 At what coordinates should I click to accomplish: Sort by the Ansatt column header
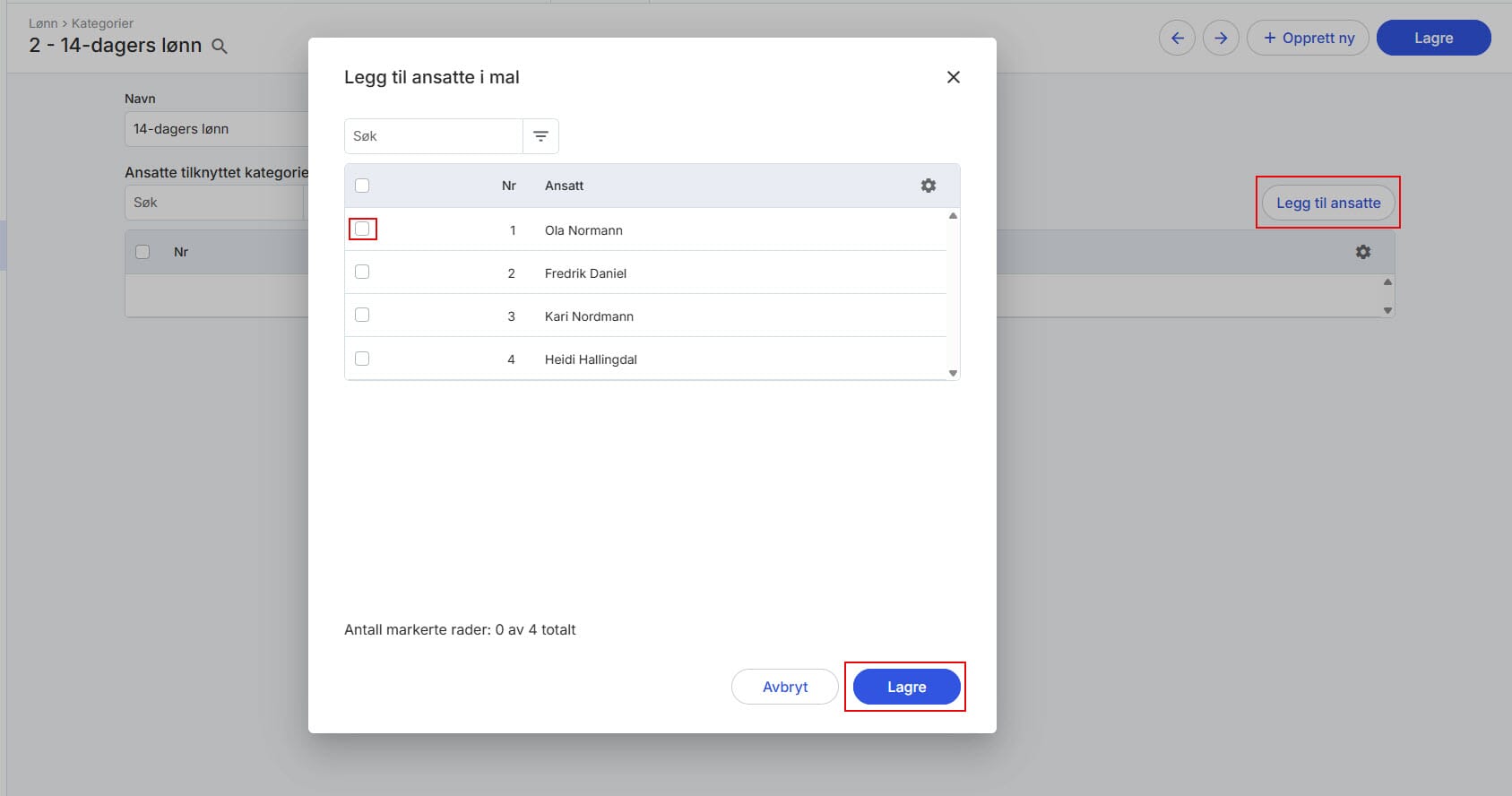(x=564, y=186)
